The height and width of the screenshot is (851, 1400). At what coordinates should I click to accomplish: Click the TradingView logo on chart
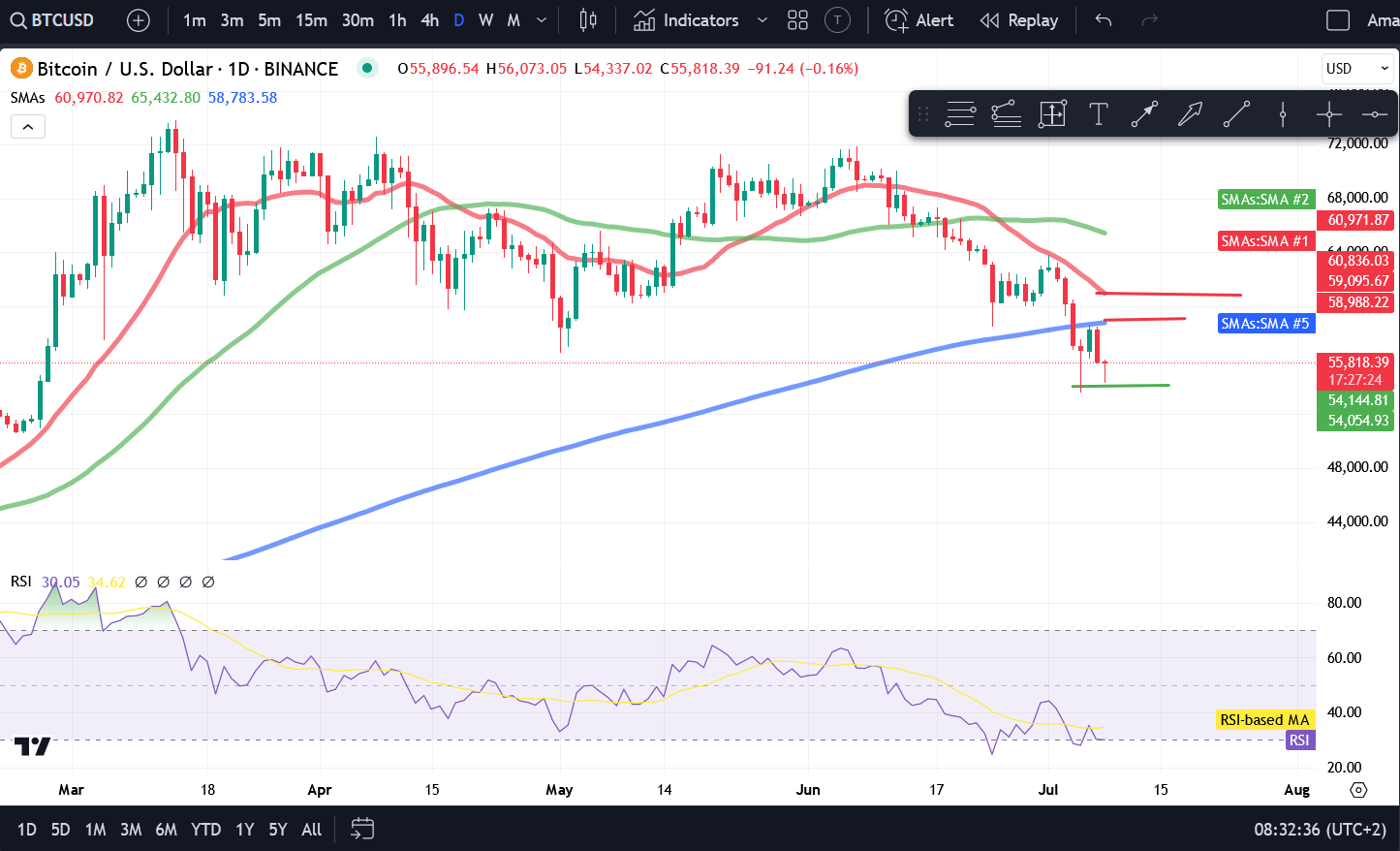(x=32, y=746)
